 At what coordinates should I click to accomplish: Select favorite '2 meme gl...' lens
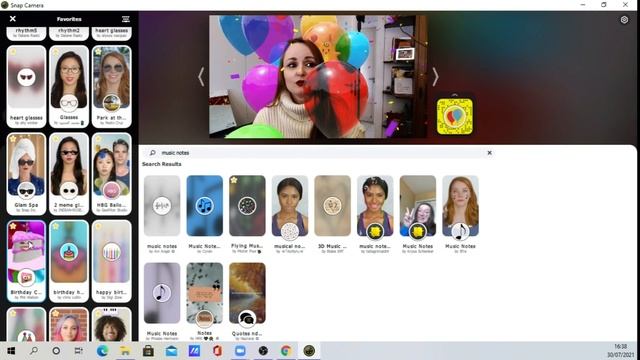[x=69, y=173]
